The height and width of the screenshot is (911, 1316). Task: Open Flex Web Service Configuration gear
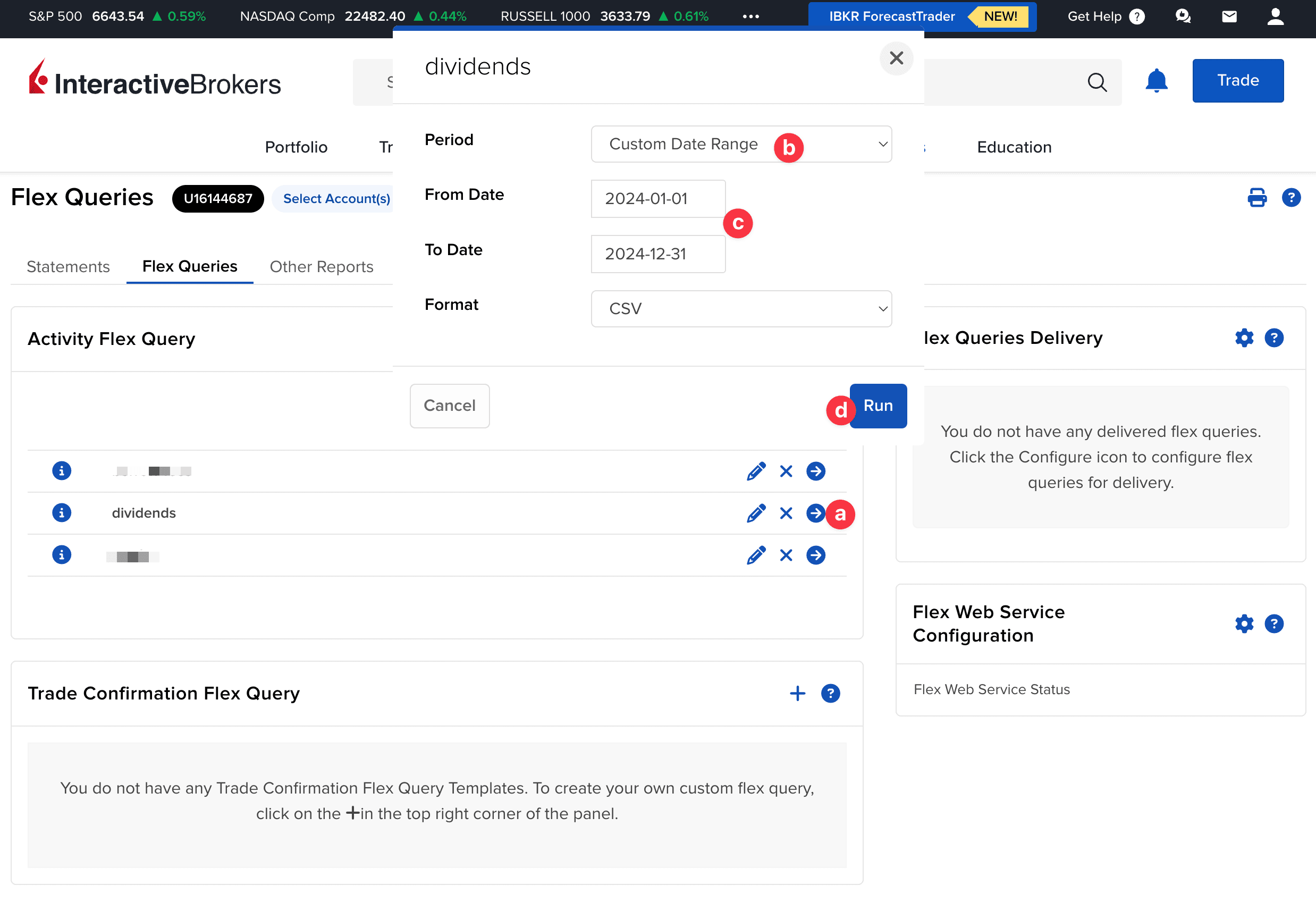click(x=1244, y=623)
